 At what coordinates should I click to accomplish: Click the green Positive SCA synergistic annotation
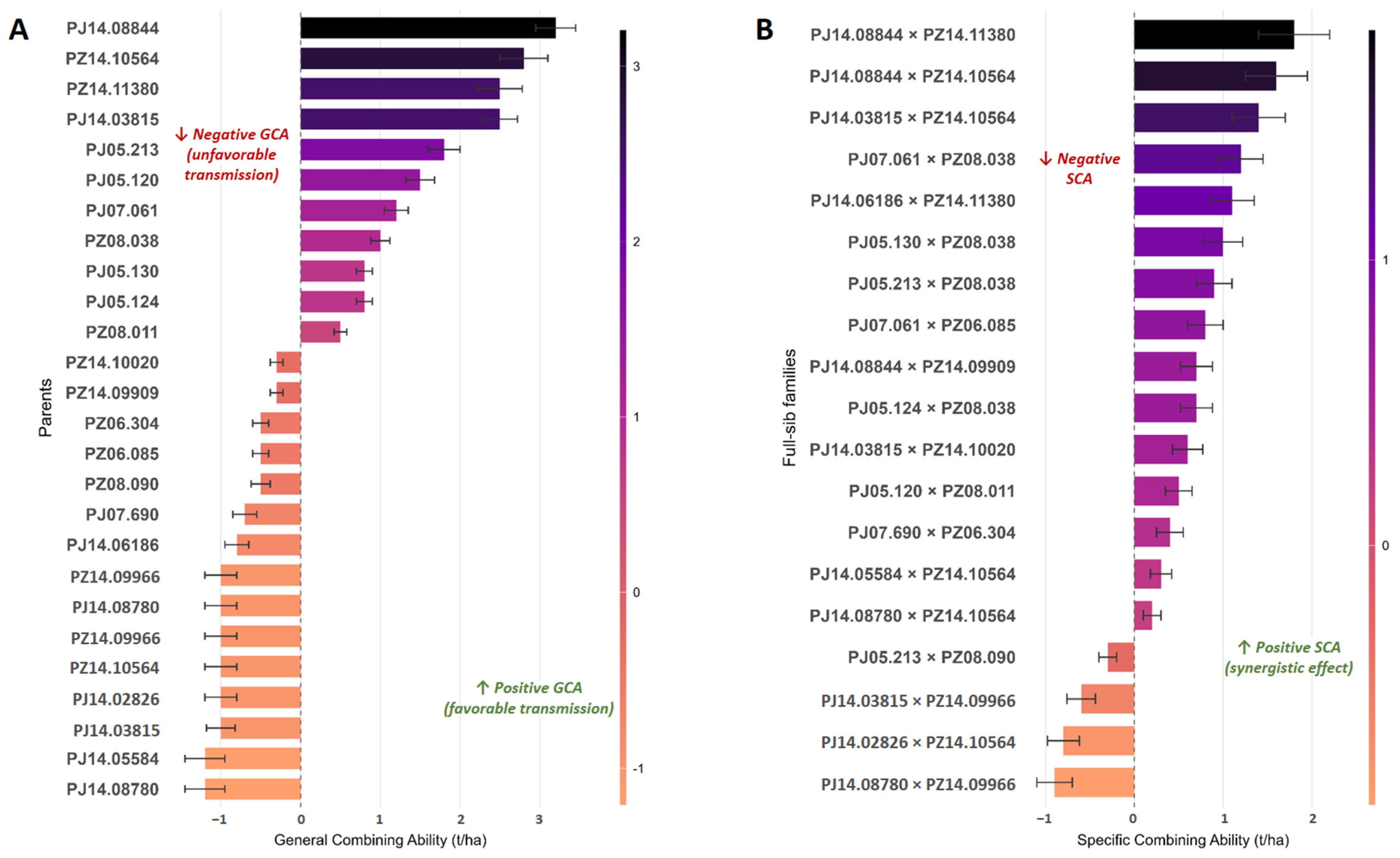coord(1289,658)
